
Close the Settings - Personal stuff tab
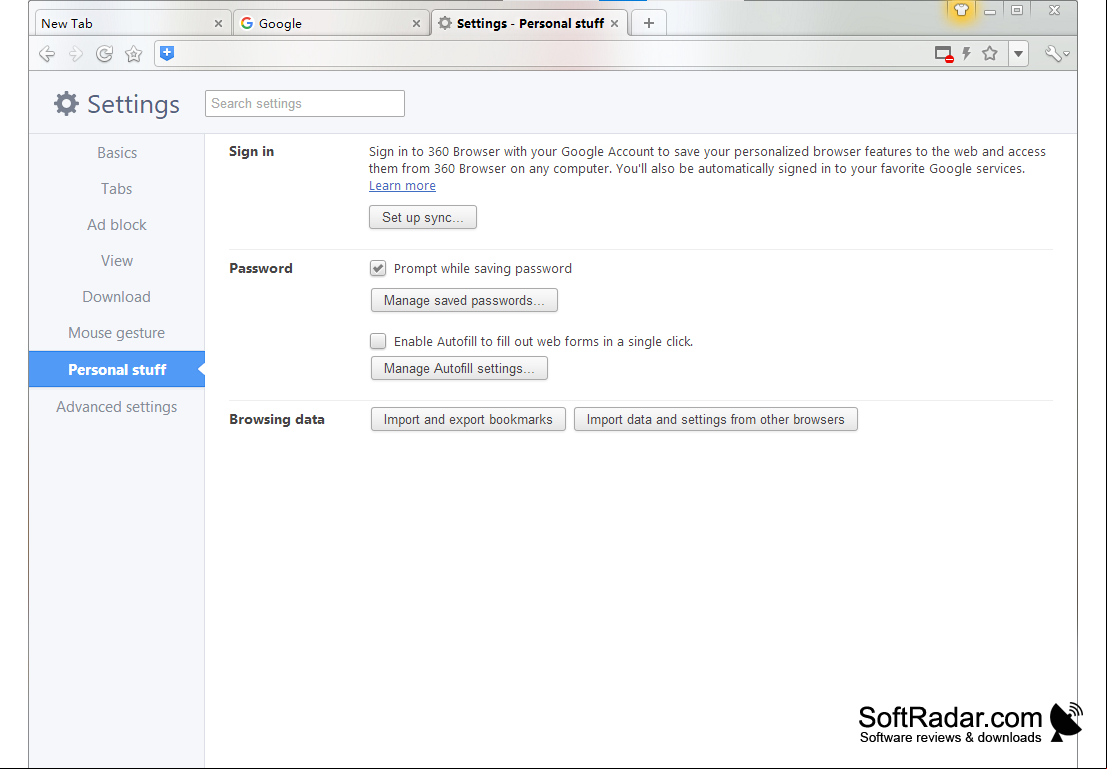614,23
